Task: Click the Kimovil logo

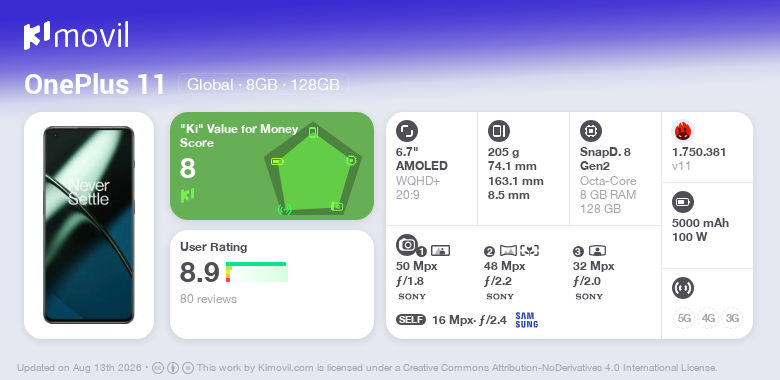Action: pyautogui.click(x=76, y=36)
